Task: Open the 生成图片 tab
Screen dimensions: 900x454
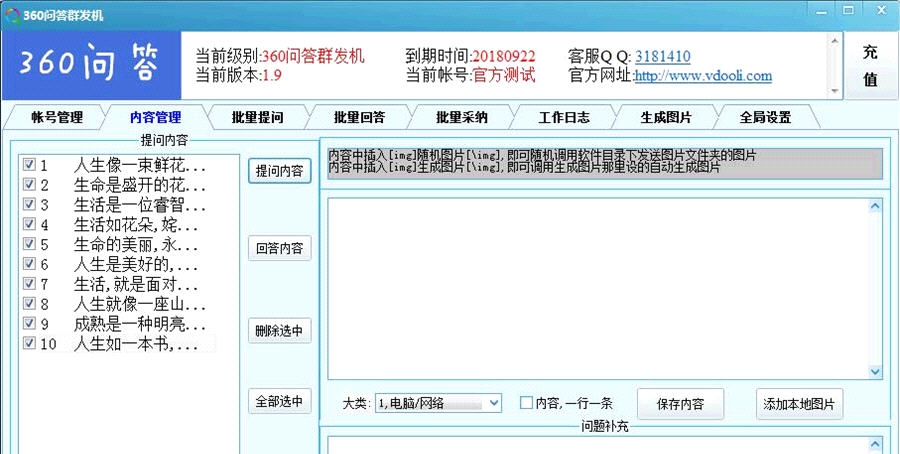Action: click(666, 118)
